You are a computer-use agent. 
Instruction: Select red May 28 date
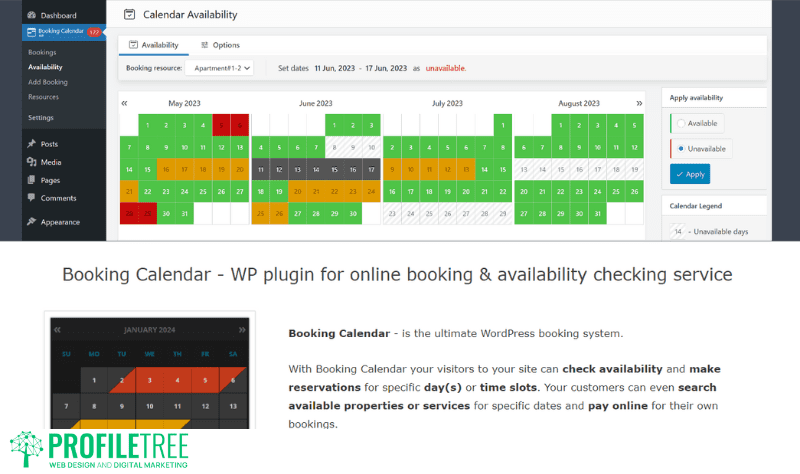[129, 213]
